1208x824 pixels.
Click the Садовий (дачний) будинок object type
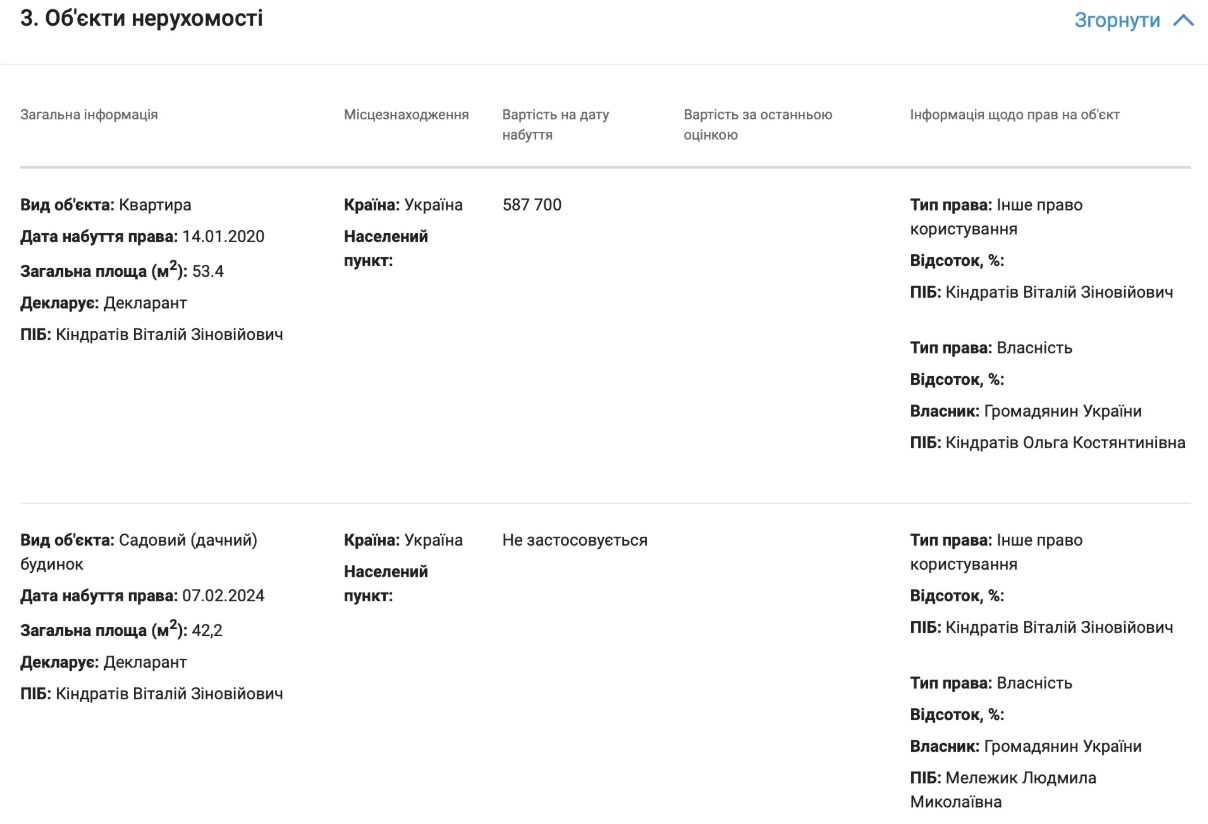point(187,541)
